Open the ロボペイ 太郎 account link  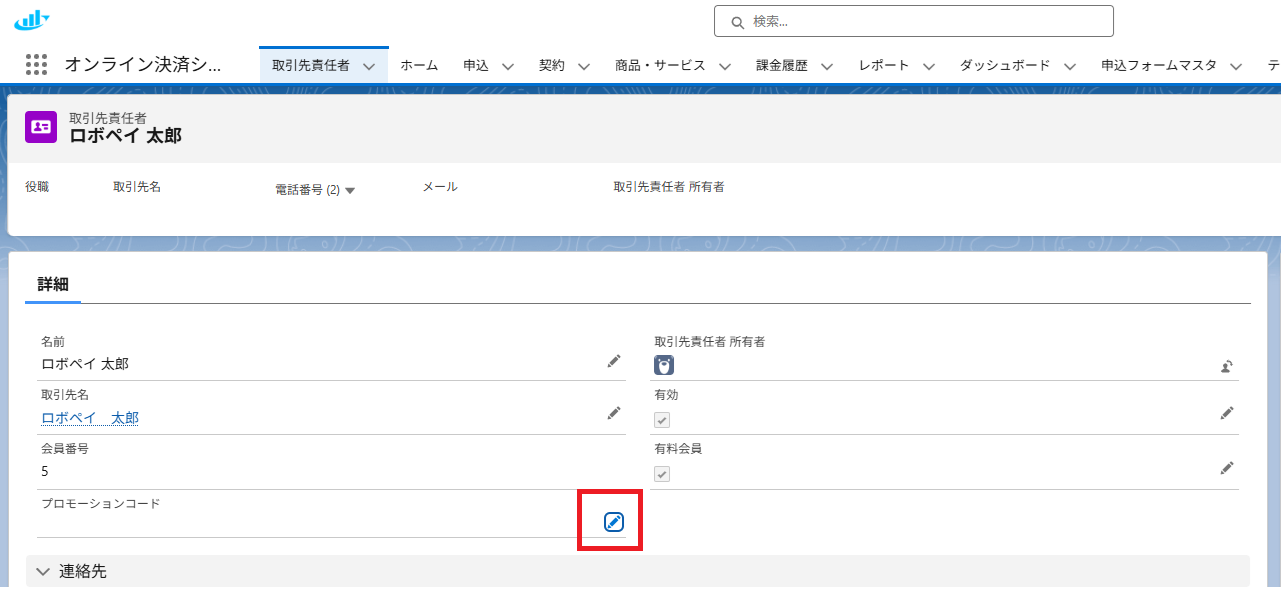click(x=90, y=418)
